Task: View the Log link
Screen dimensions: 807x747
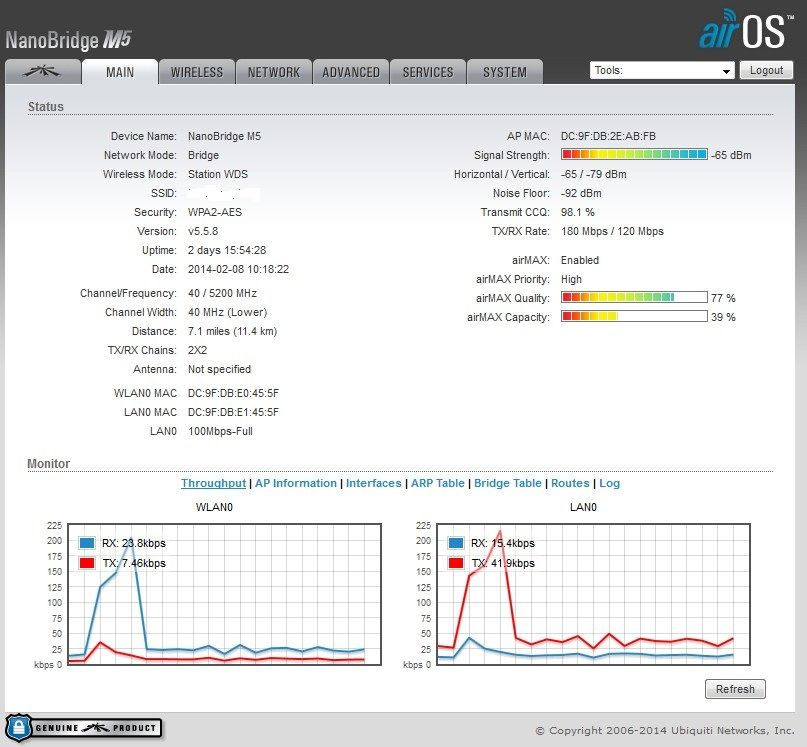Action: click(x=609, y=483)
